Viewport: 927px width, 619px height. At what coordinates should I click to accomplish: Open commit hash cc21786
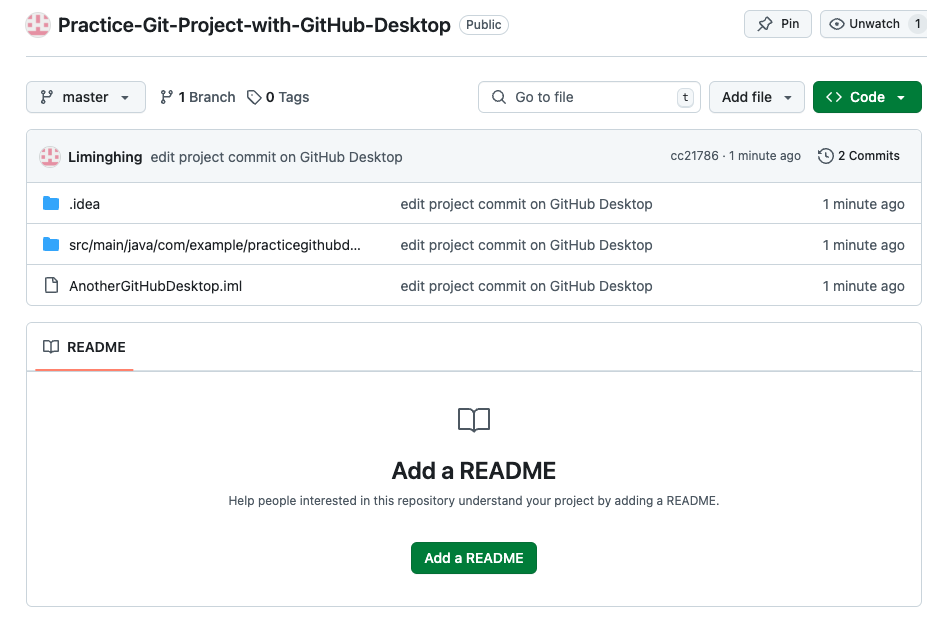pyautogui.click(x=694, y=156)
